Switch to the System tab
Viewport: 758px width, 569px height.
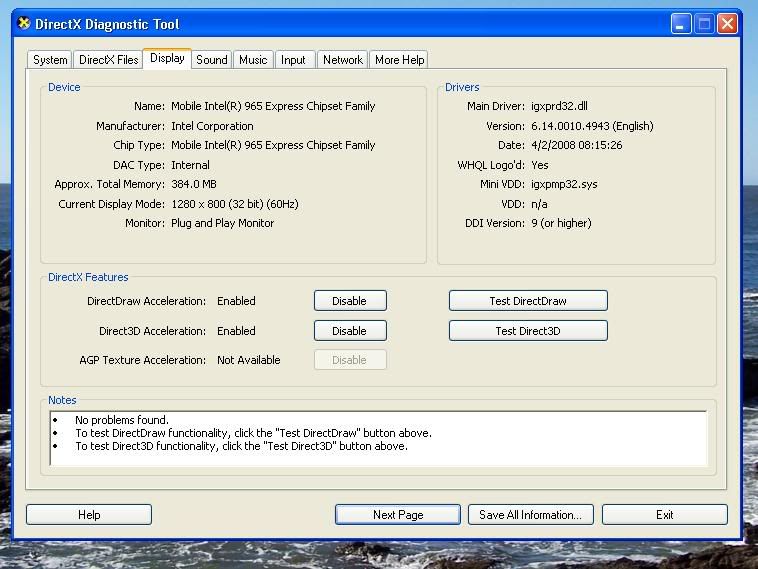(x=50, y=59)
